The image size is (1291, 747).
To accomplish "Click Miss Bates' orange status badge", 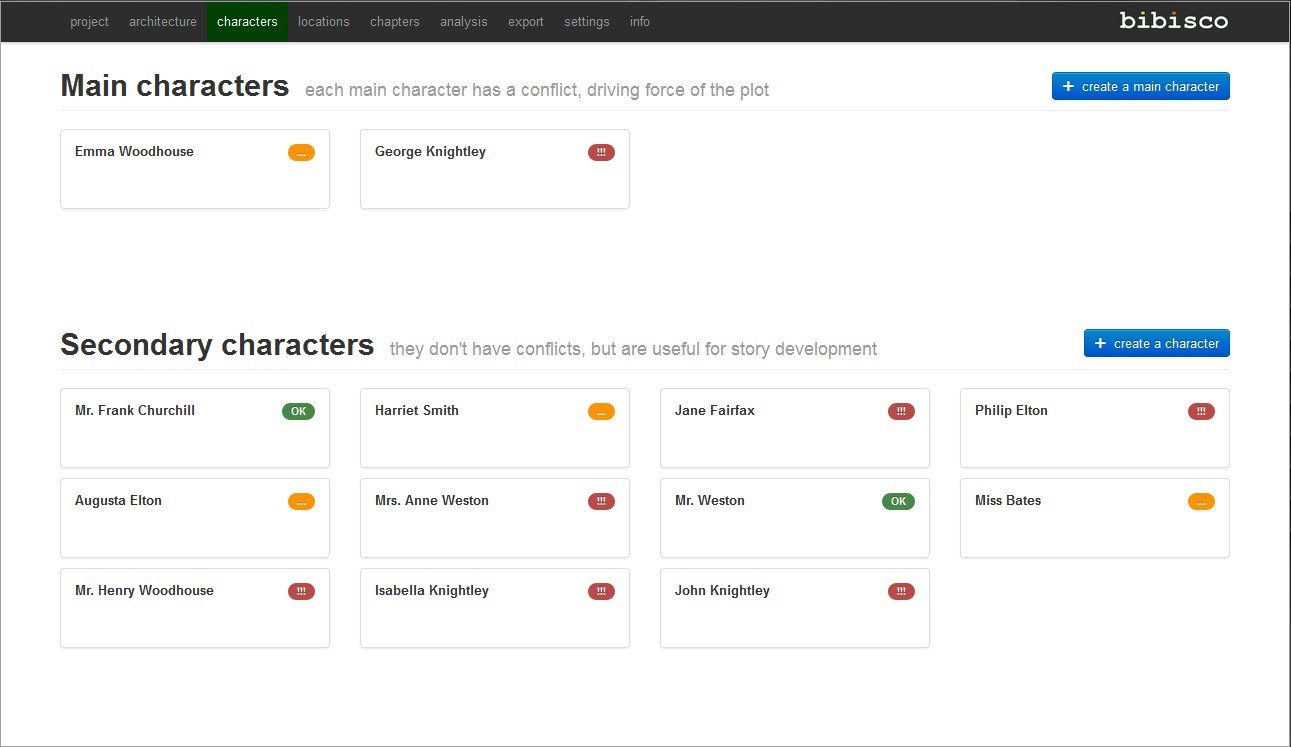I will tap(1201, 502).
